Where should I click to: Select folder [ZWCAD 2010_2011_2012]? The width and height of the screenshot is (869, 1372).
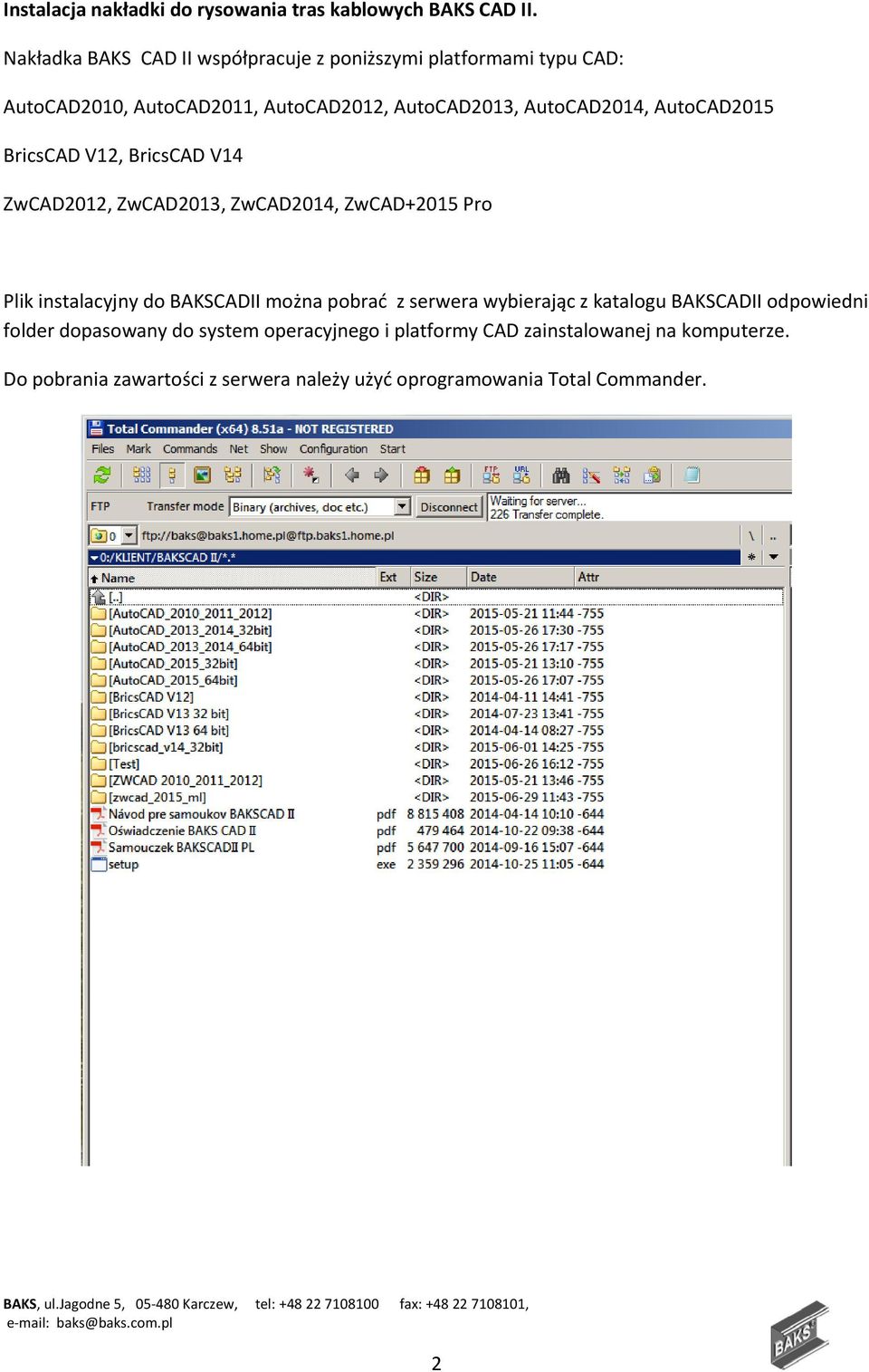(x=186, y=781)
